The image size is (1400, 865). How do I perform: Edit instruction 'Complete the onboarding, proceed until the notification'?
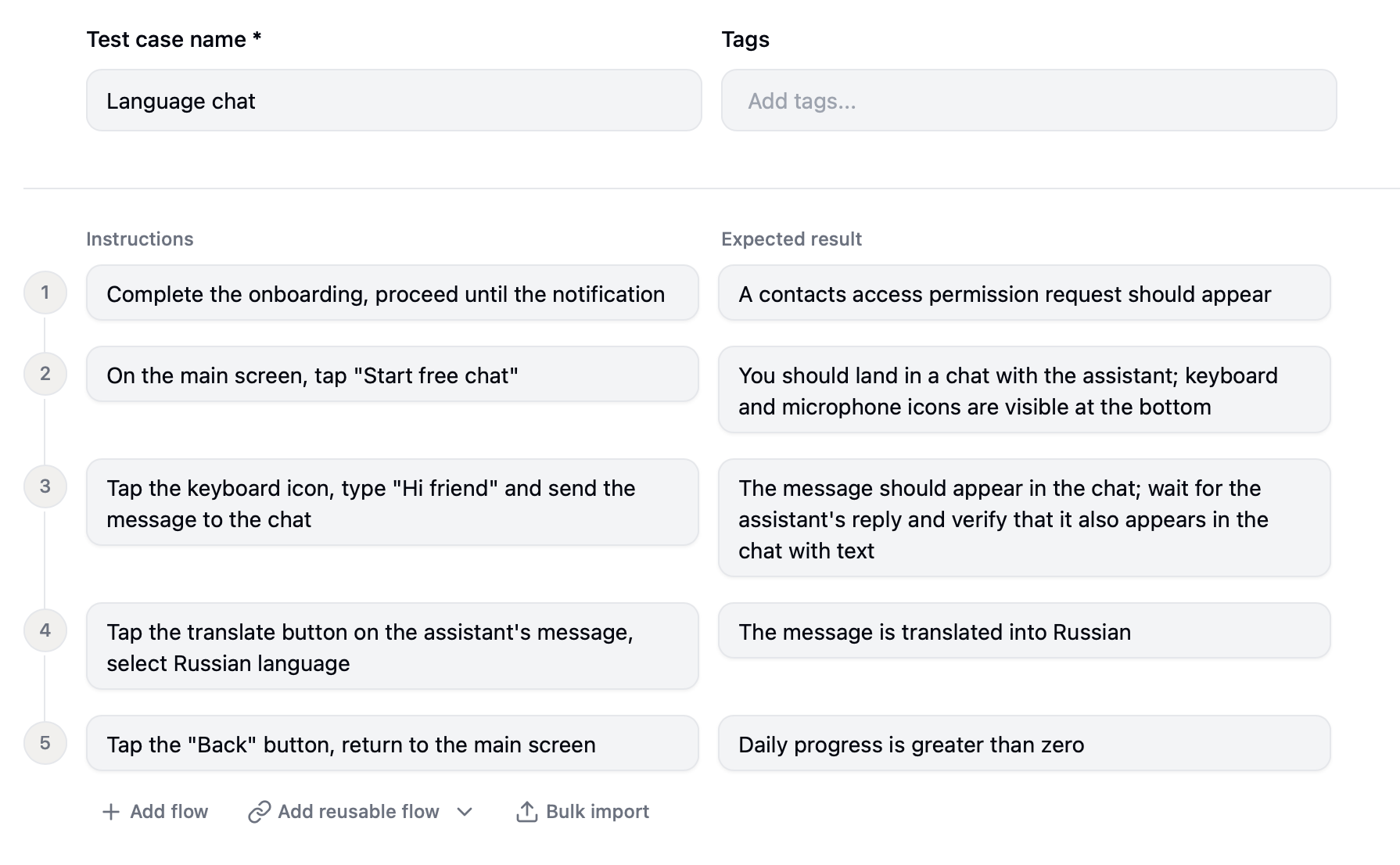[x=393, y=293]
